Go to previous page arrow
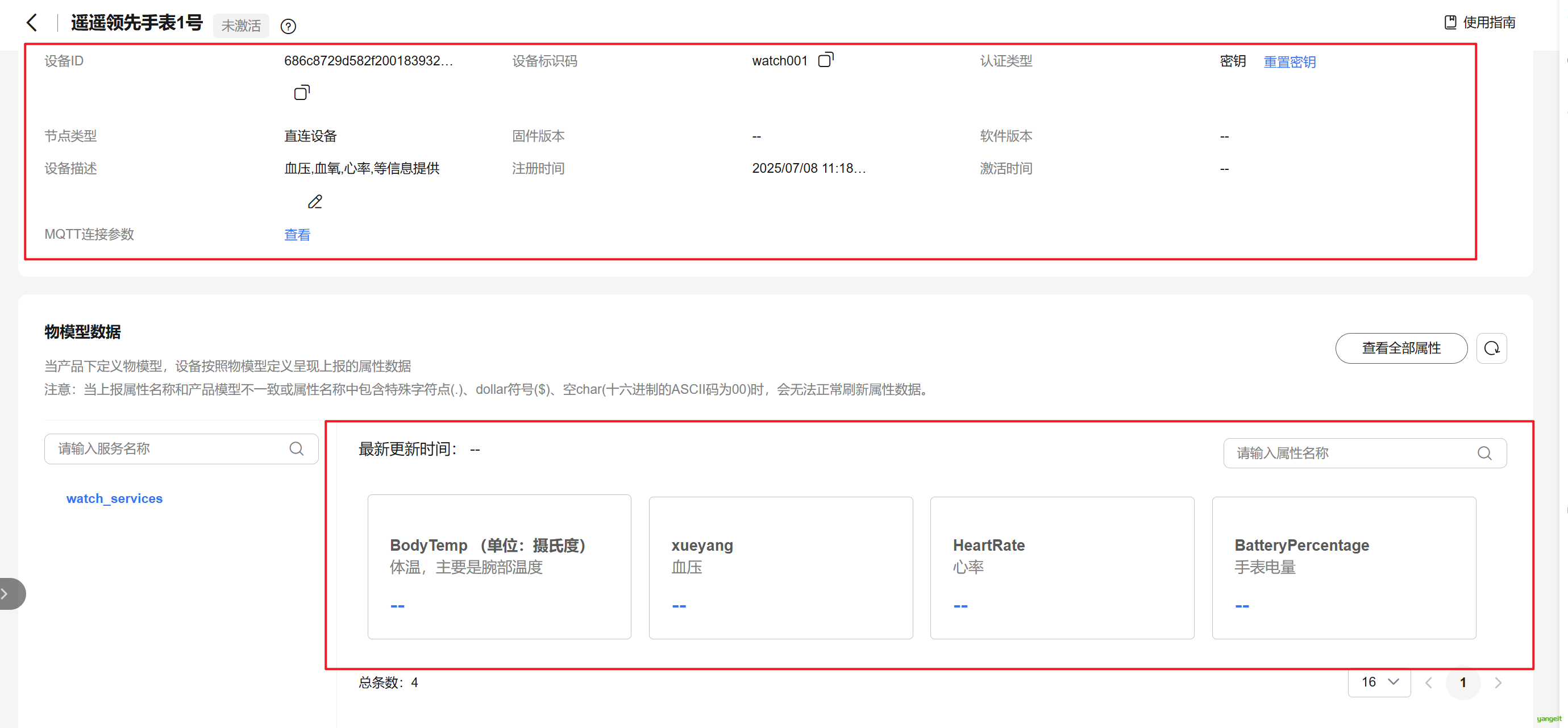Viewport: 1568px width, 728px height. (1429, 683)
